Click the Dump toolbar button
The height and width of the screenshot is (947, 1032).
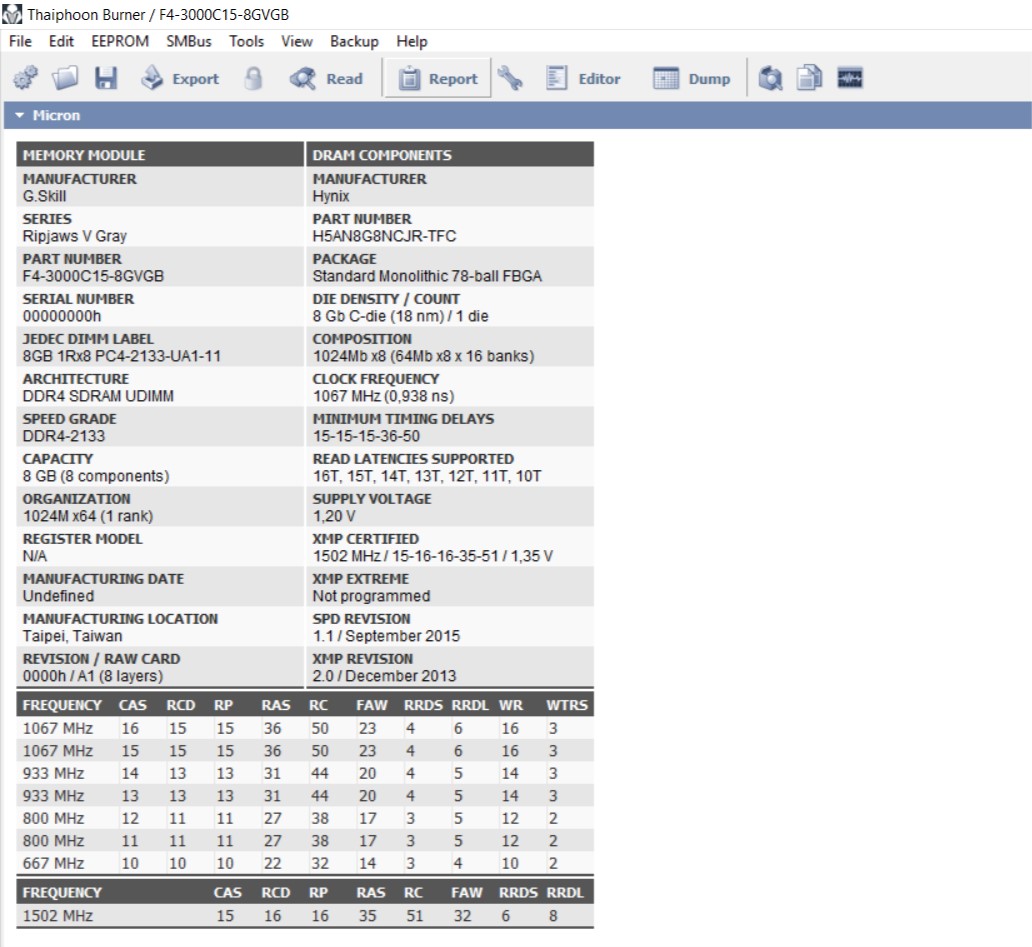[691, 78]
